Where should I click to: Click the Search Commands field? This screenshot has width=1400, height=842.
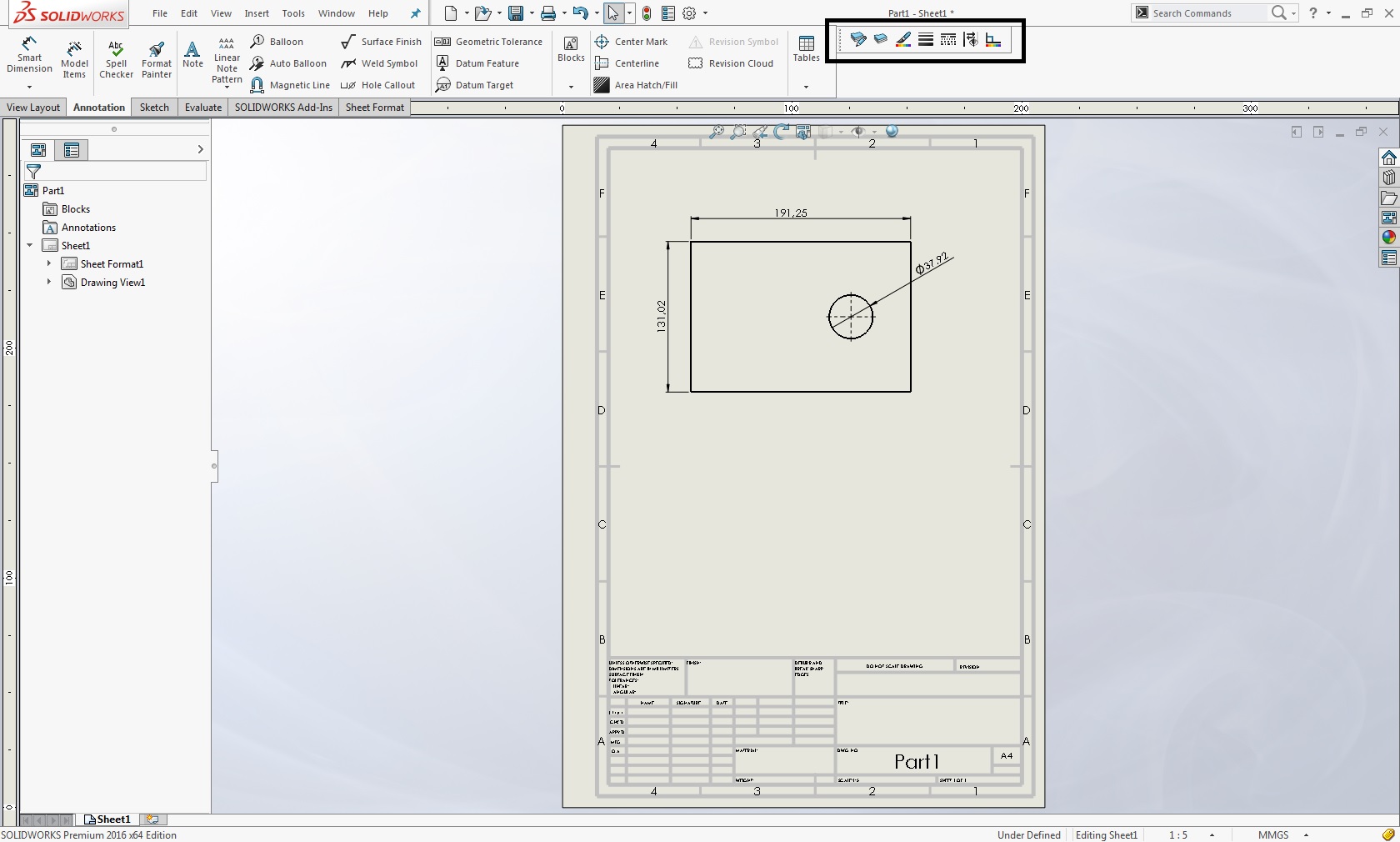pos(1208,13)
